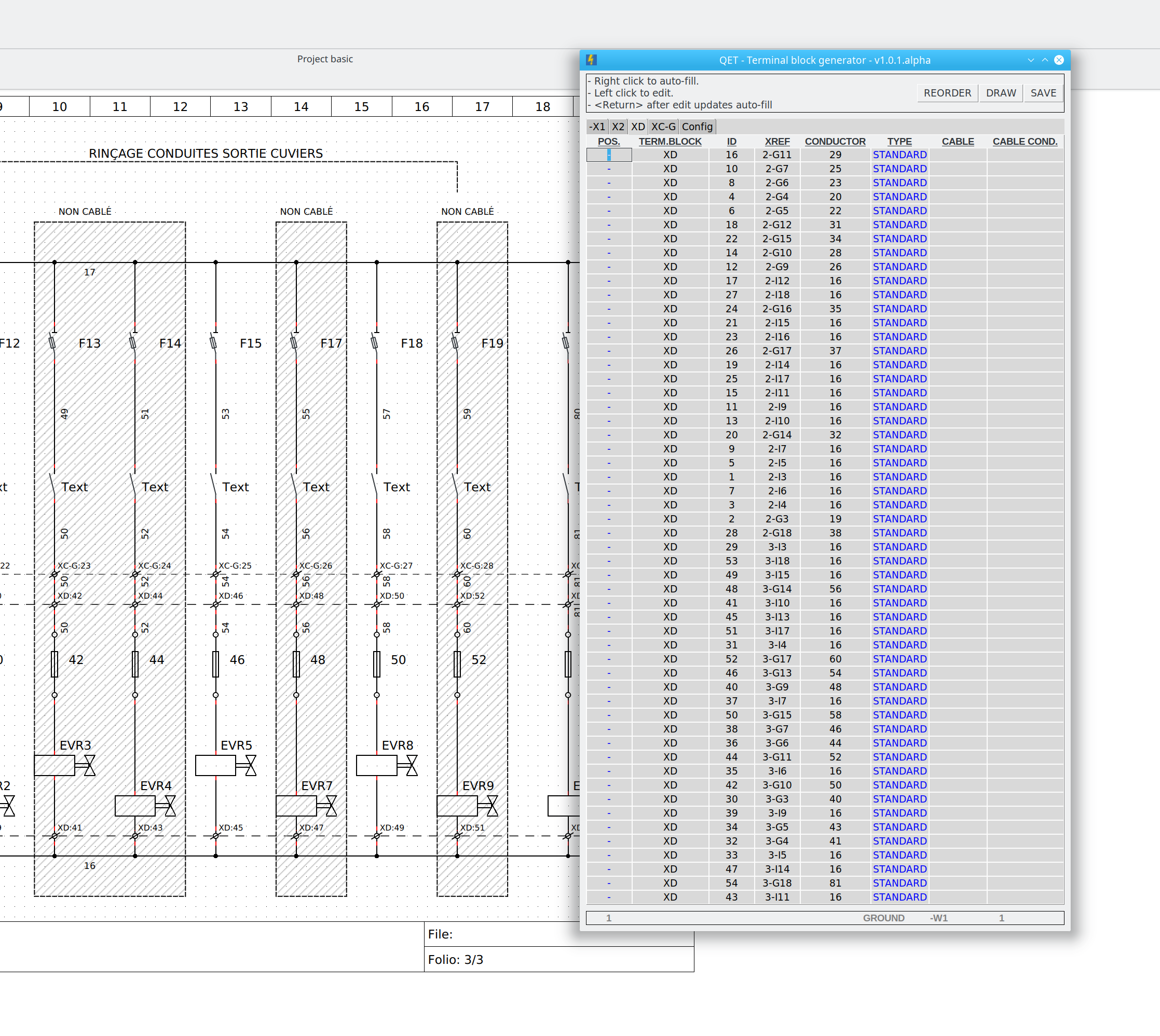Click the XREF cell 2-G12
This screenshot has width=1160, height=1036.
[x=777, y=225]
